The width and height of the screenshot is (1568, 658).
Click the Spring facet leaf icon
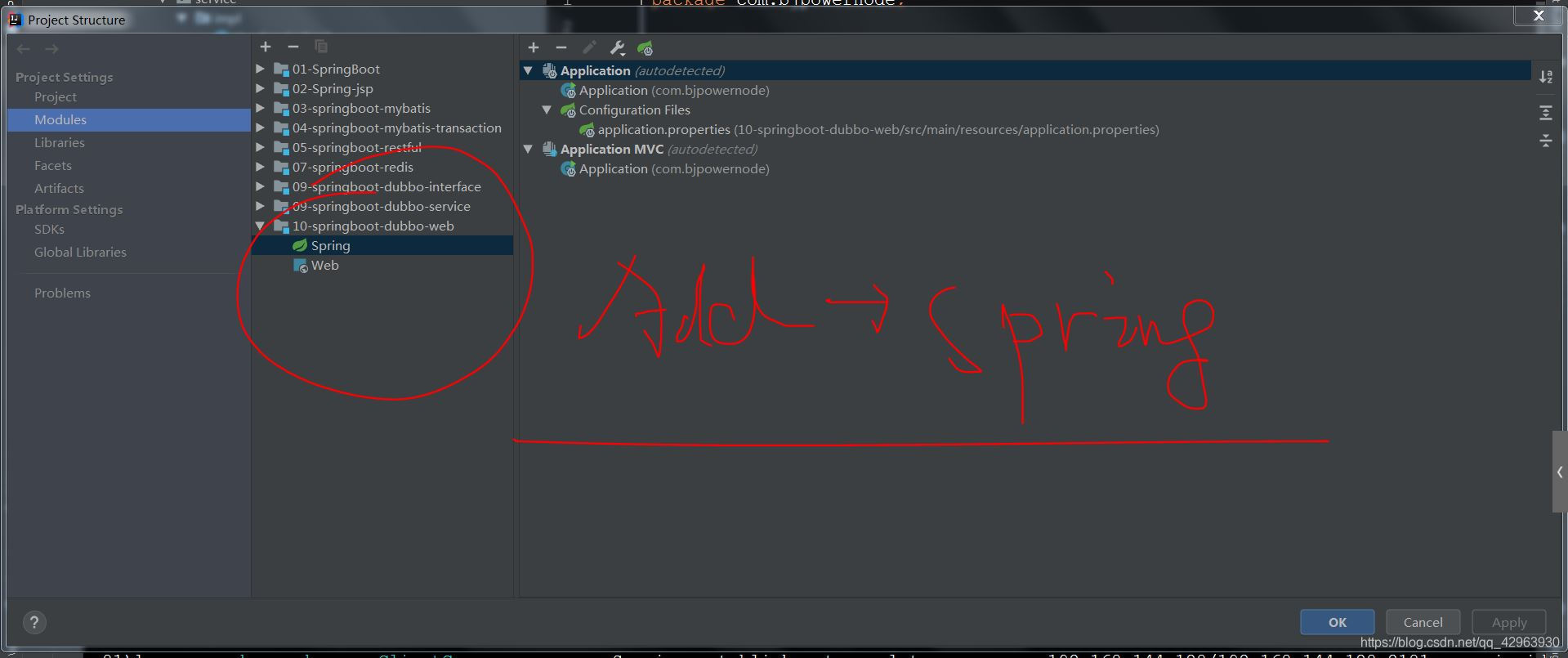[300, 245]
